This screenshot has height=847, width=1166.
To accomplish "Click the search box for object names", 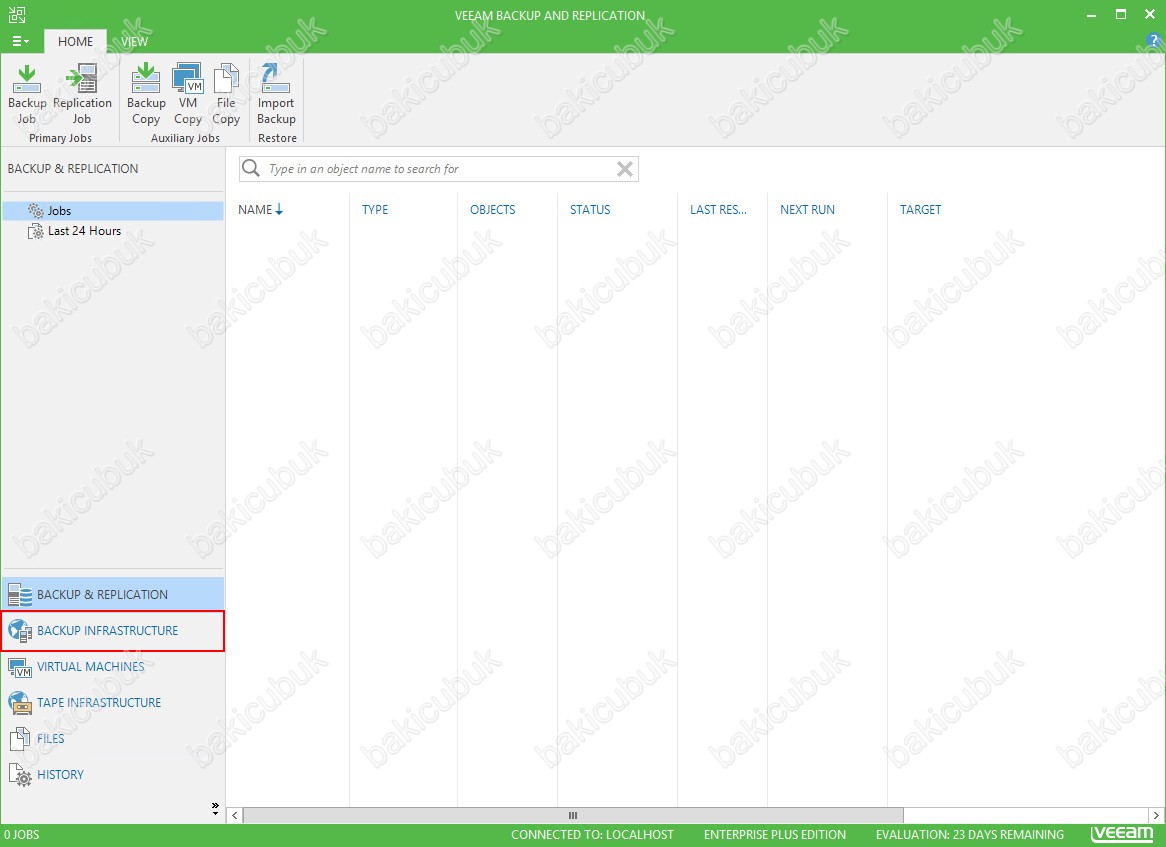I will tap(439, 169).
